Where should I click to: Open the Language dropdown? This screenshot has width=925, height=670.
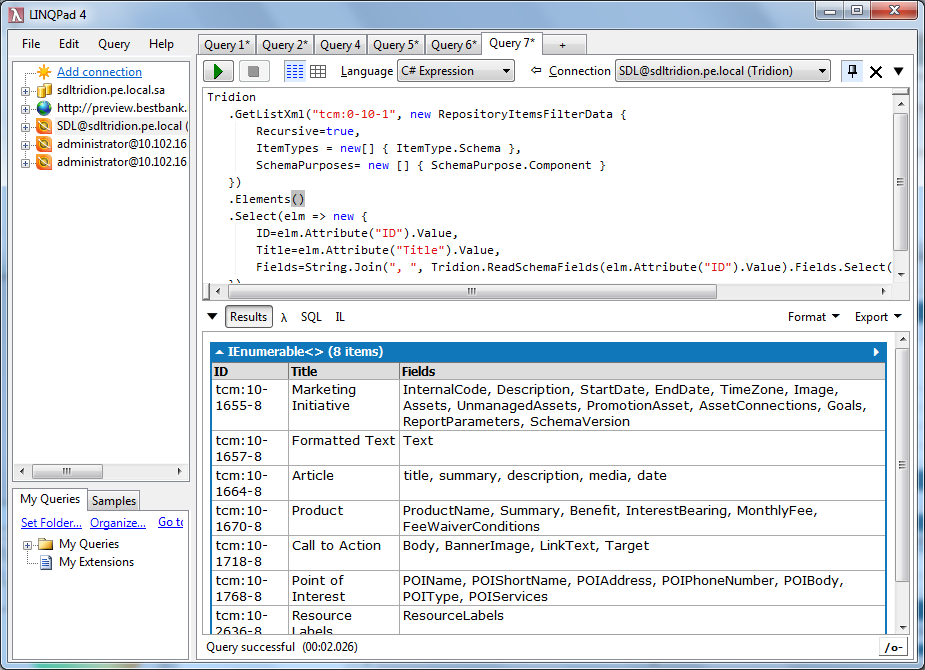point(455,71)
